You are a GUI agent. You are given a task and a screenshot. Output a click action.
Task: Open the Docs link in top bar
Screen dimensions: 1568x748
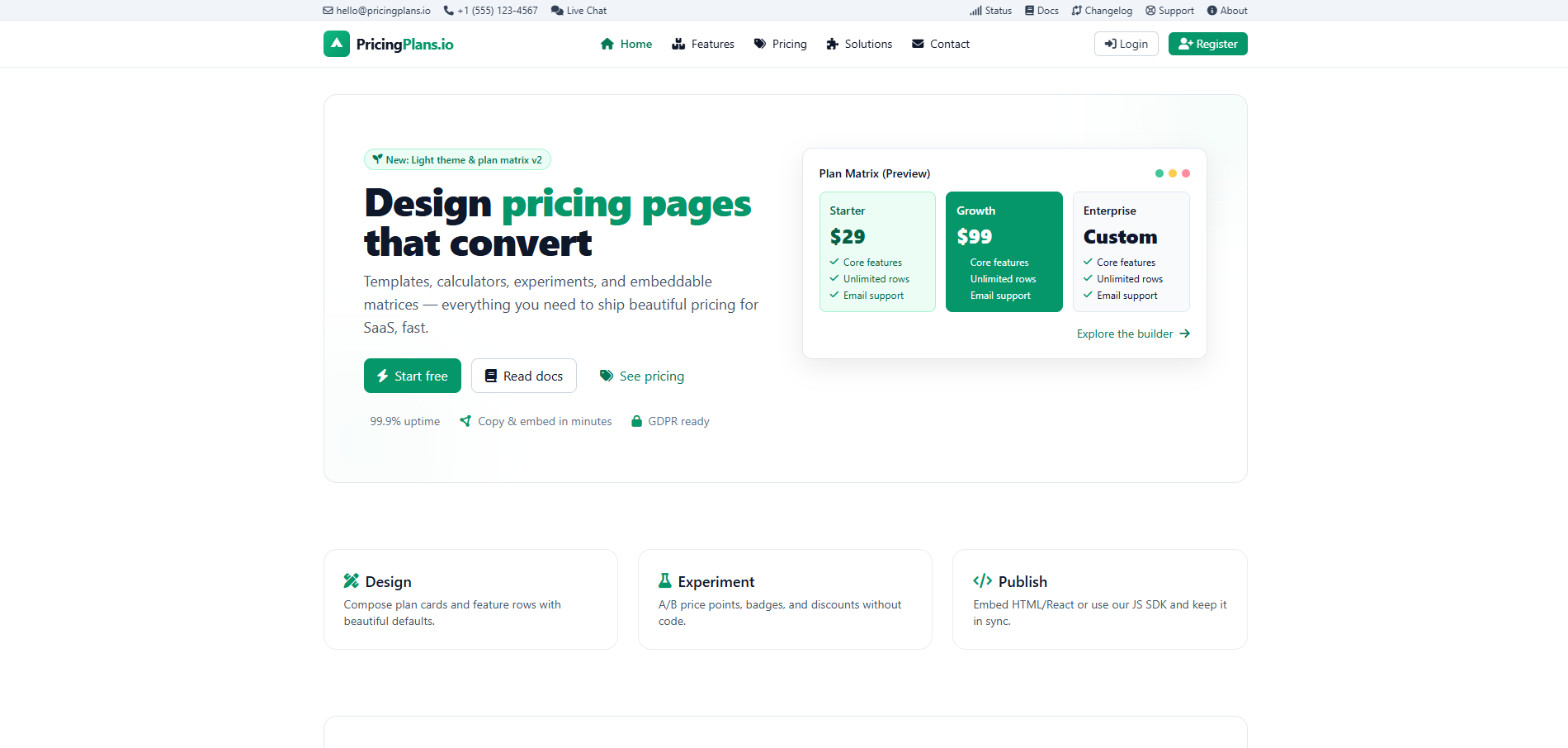(x=1041, y=11)
